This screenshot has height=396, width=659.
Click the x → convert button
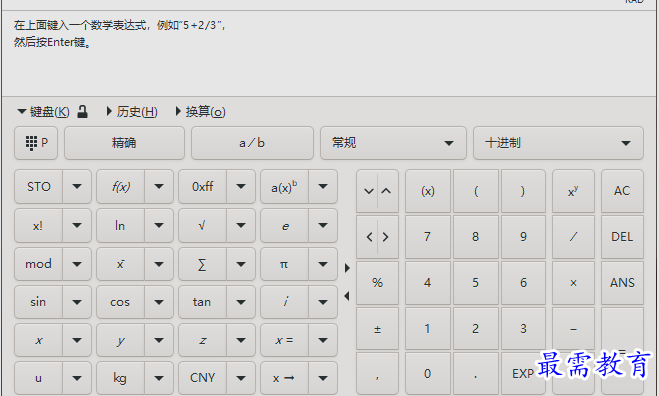(285, 378)
